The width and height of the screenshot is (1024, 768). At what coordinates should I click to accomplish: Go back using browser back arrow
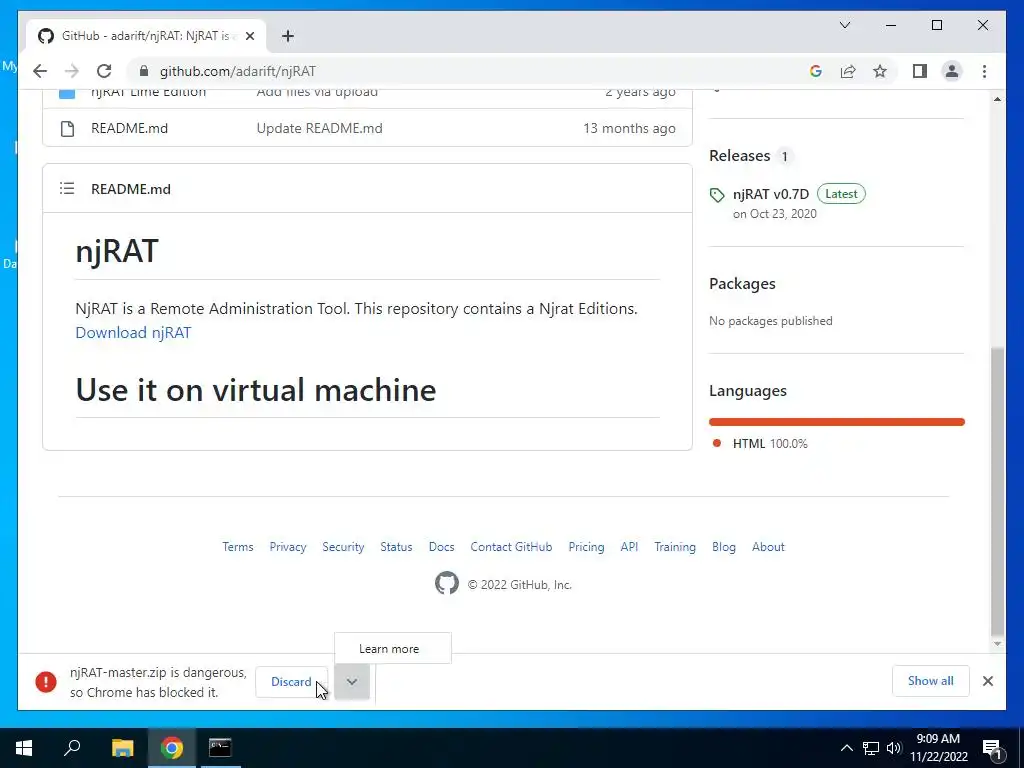click(x=40, y=71)
